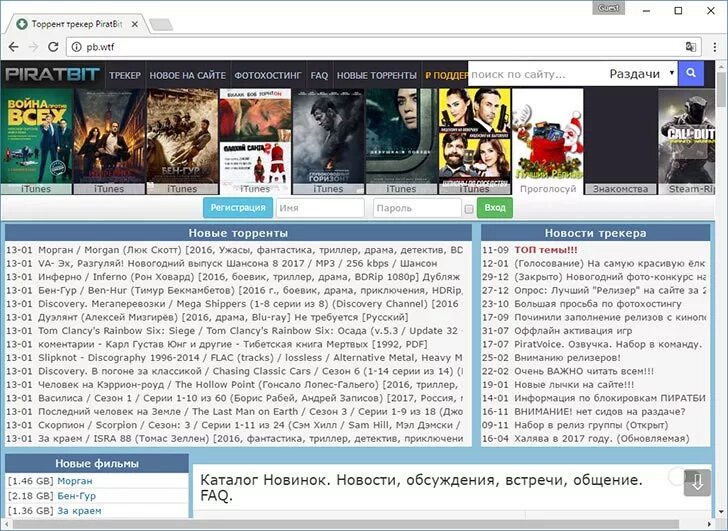Open the Девушка в поезде poster
The width and height of the screenshot is (728, 531).
(x=401, y=141)
